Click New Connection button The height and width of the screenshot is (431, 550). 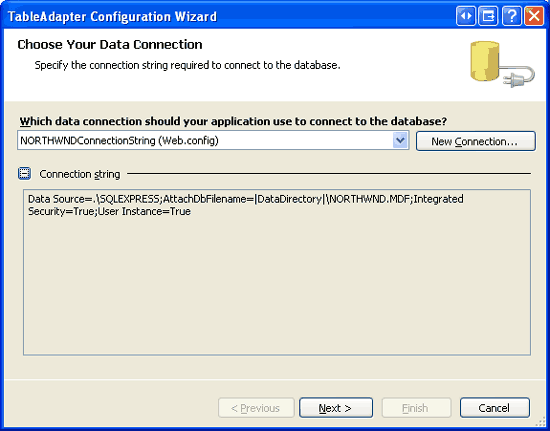[x=476, y=141]
